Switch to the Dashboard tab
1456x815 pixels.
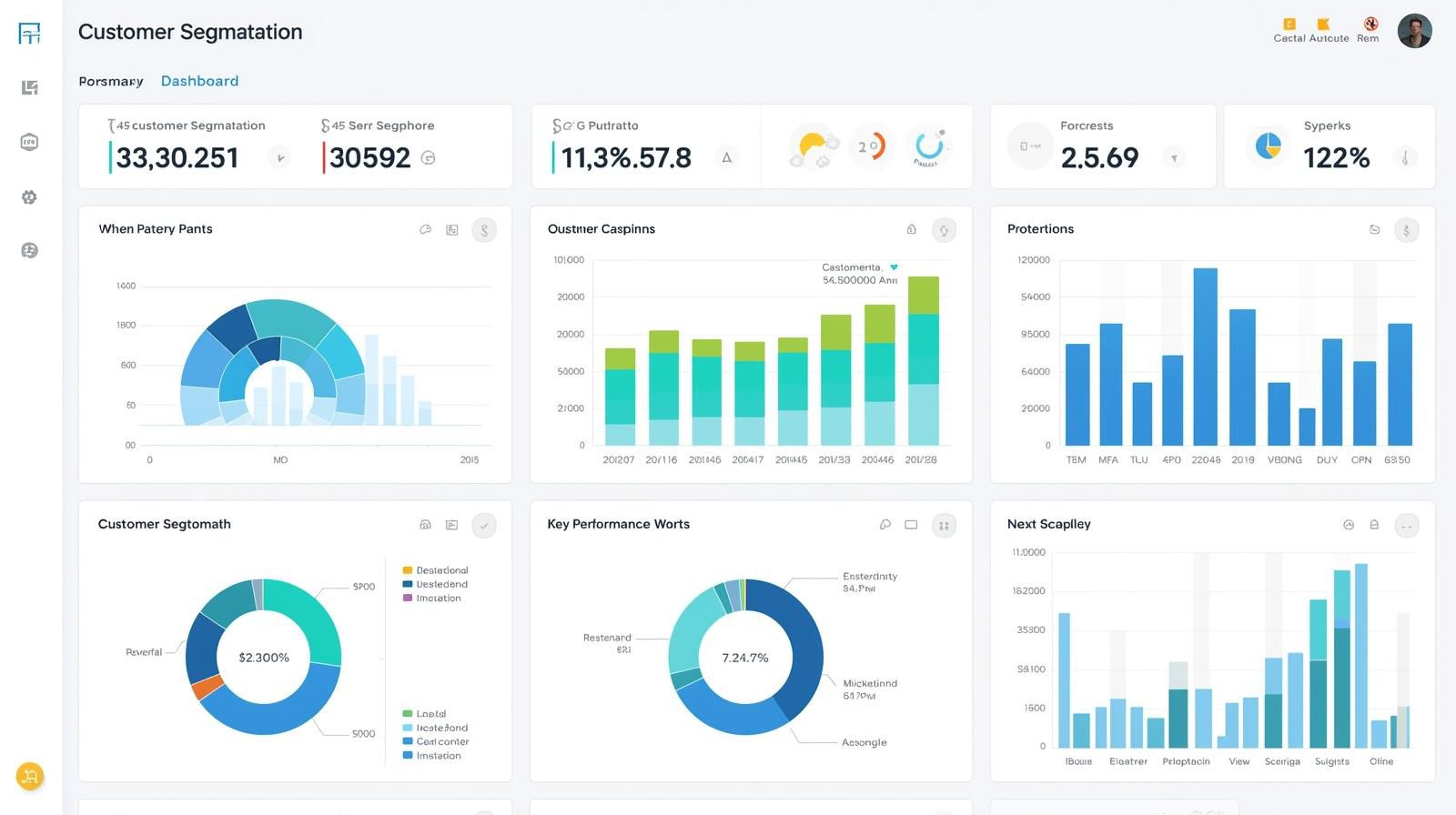(x=199, y=81)
